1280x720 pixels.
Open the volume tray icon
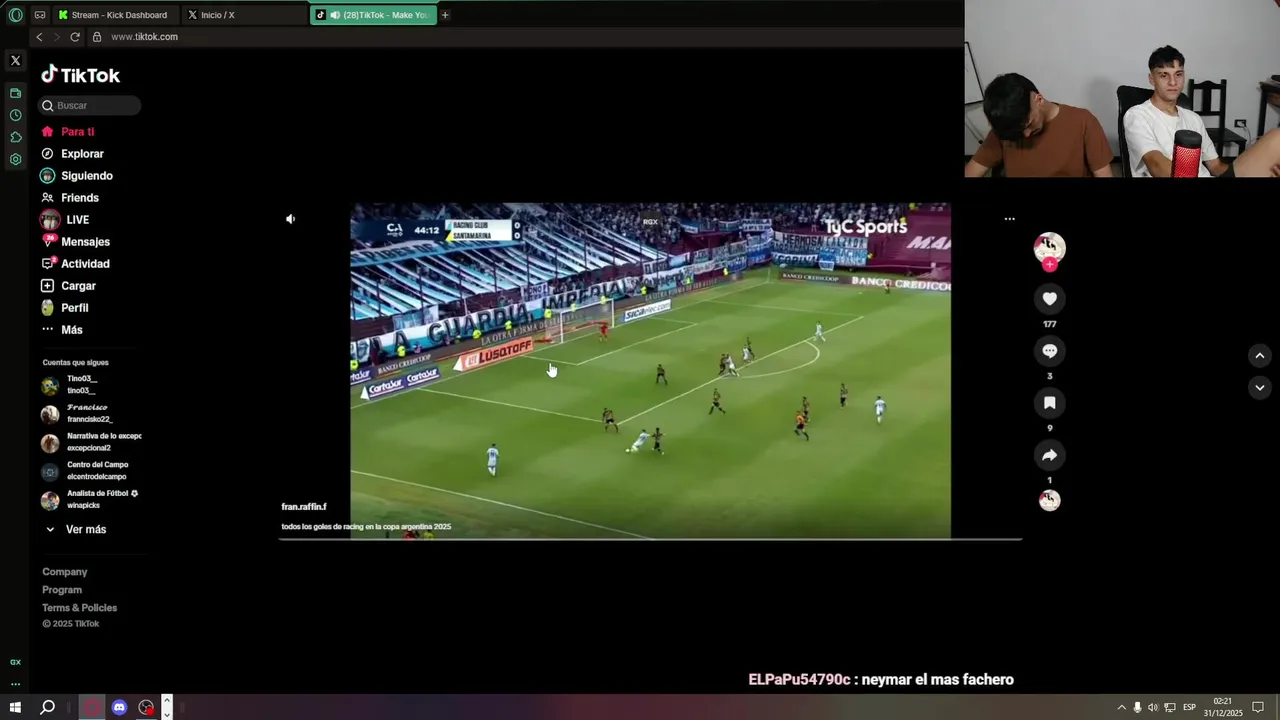[x=1153, y=707]
